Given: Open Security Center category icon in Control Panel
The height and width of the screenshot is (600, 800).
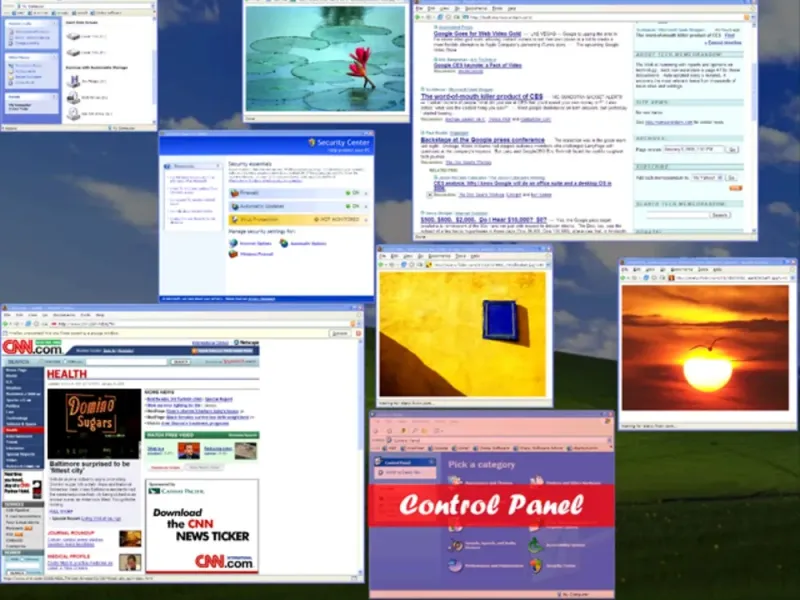Looking at the screenshot, I should (x=536, y=565).
